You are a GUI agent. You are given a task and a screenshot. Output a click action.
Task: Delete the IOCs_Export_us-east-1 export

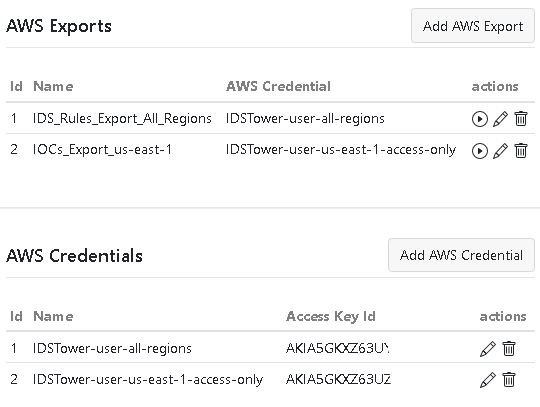tap(521, 151)
